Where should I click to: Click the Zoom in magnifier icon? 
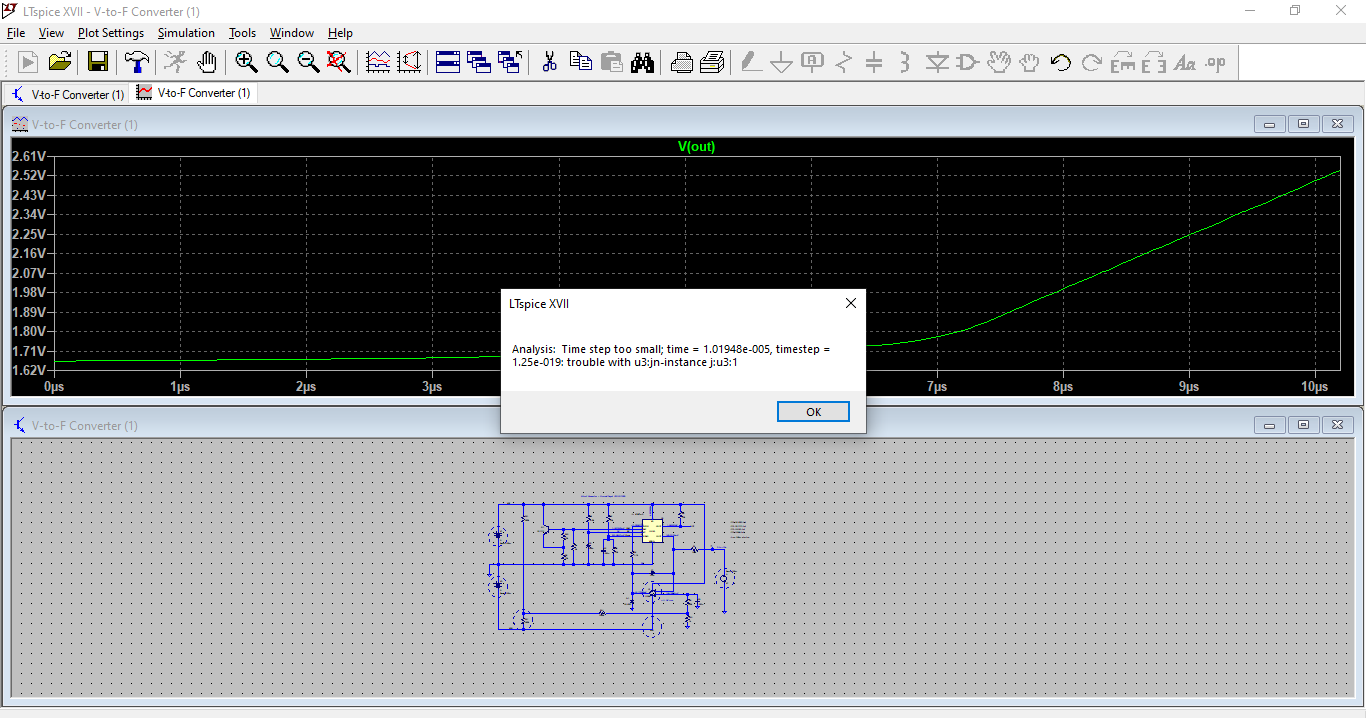point(246,62)
